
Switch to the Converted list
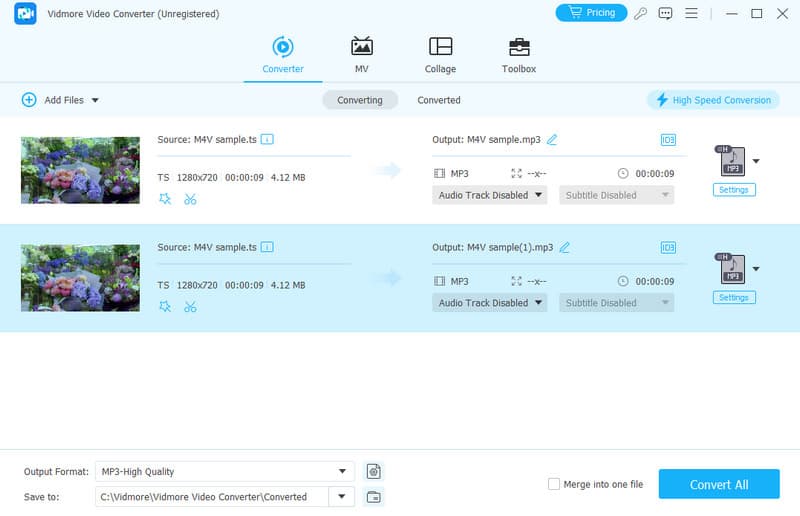tap(439, 100)
